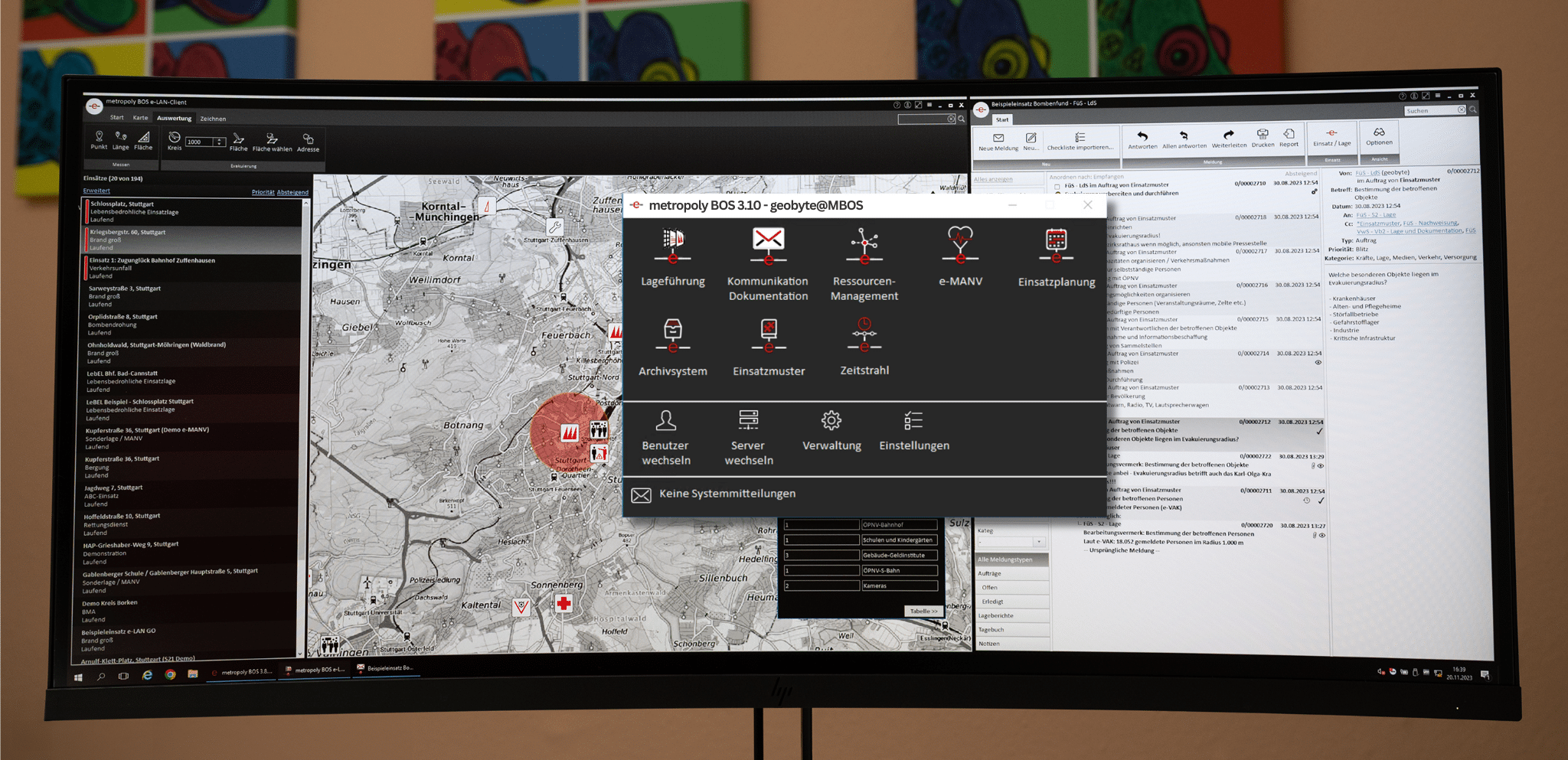Change the Absteigend sort order link
The width and height of the screenshot is (1568, 760).
pyautogui.click(x=292, y=192)
